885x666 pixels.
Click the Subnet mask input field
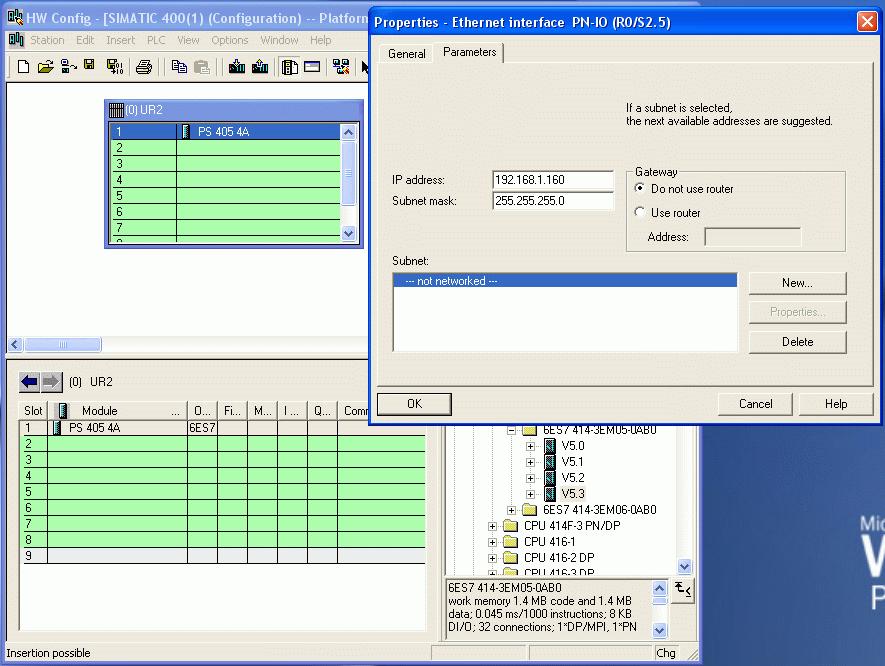[x=553, y=201]
